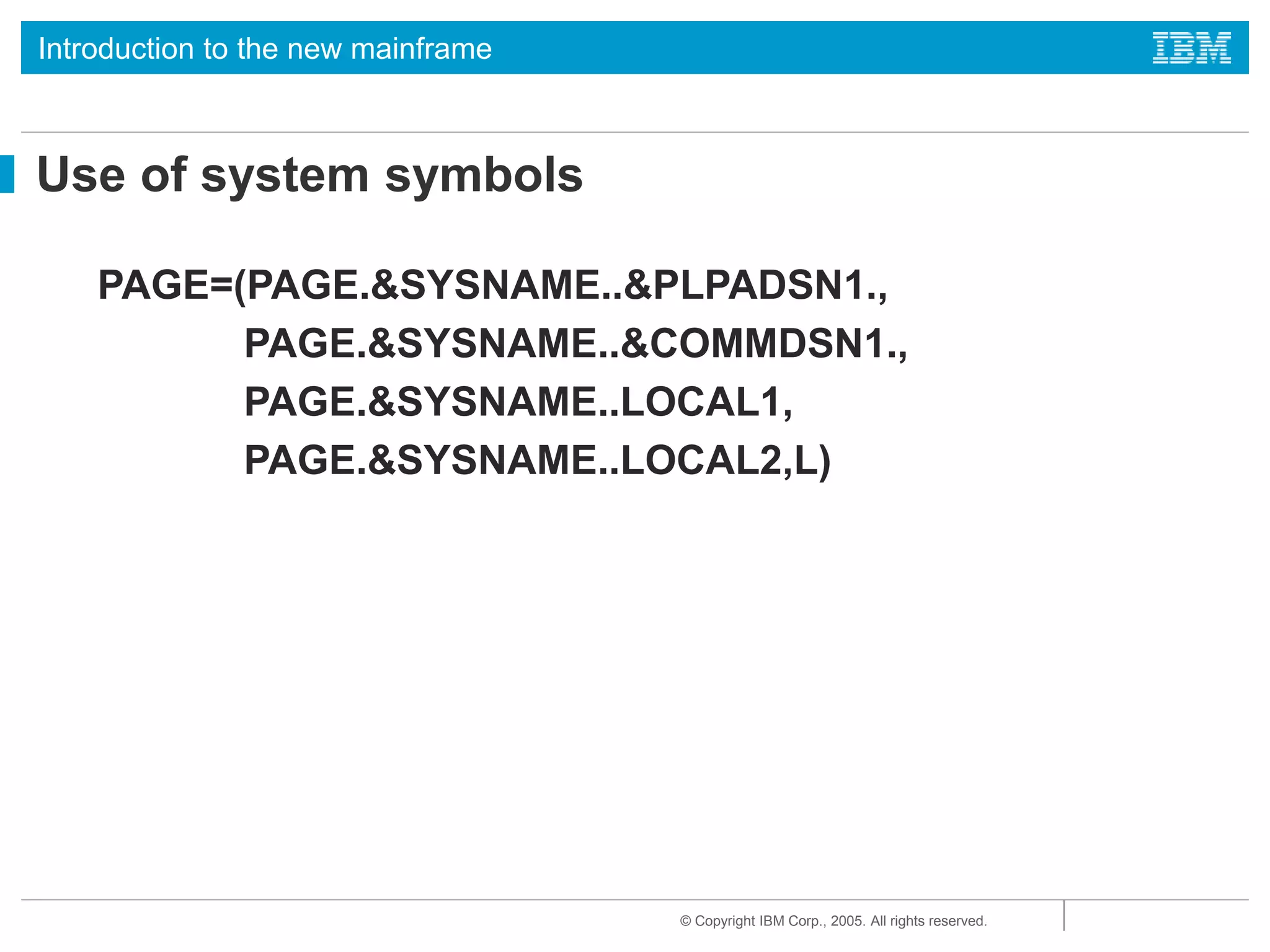
Task: Click the word 'mainframe' in the header
Action: 421,48
